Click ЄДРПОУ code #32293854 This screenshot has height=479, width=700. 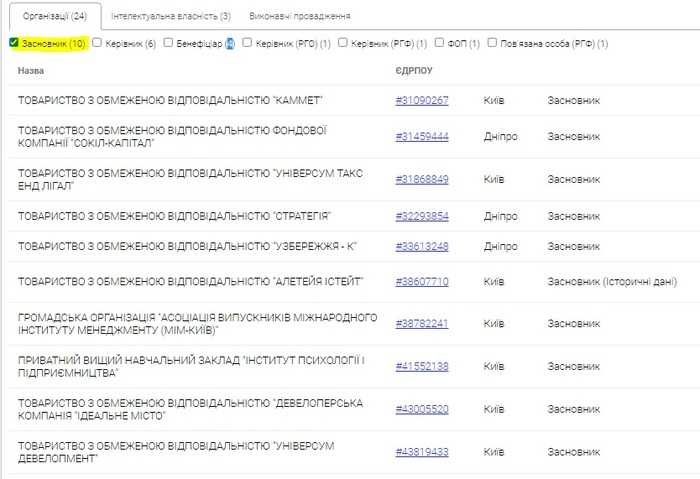pos(422,216)
